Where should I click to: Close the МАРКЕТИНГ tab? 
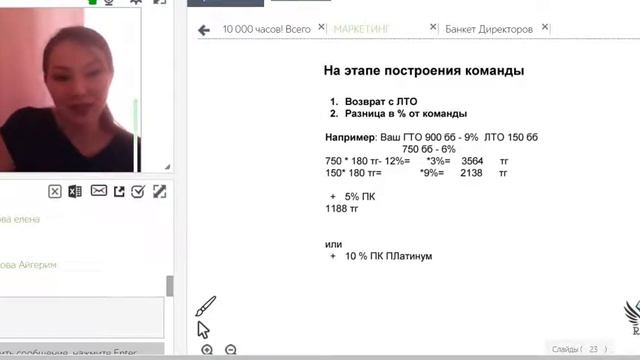433,27
